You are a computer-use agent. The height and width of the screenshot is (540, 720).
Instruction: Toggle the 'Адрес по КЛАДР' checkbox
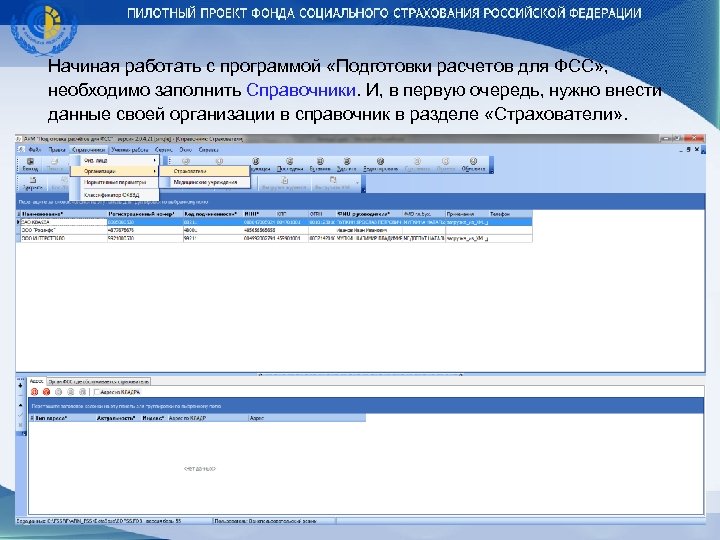(x=97, y=392)
